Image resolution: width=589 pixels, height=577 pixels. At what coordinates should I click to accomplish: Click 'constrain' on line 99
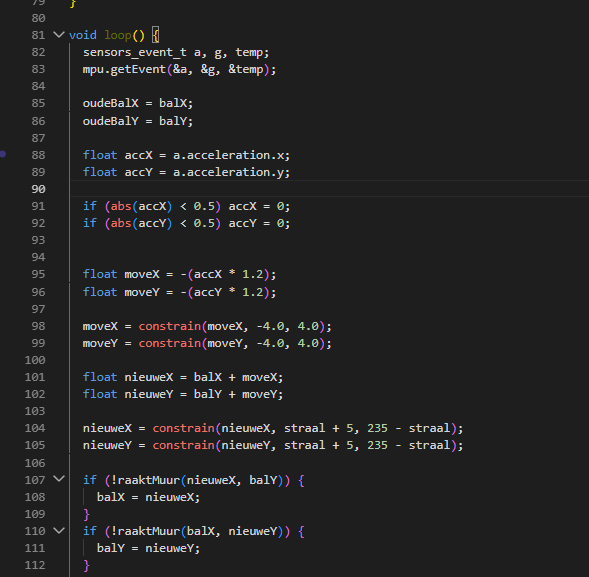coord(170,343)
